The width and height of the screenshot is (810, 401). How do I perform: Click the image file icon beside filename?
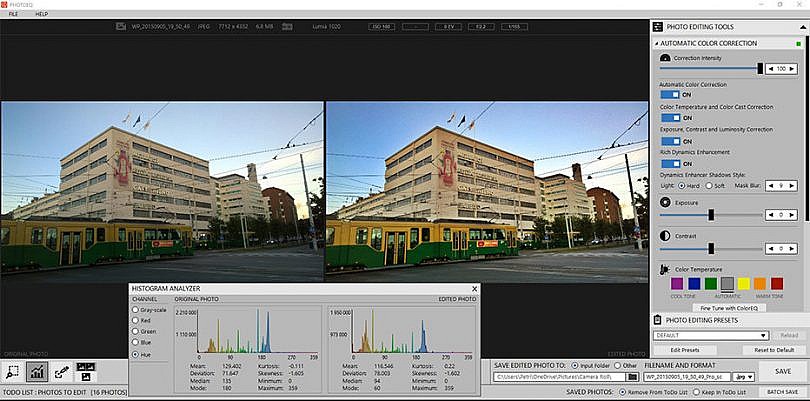tap(121, 26)
